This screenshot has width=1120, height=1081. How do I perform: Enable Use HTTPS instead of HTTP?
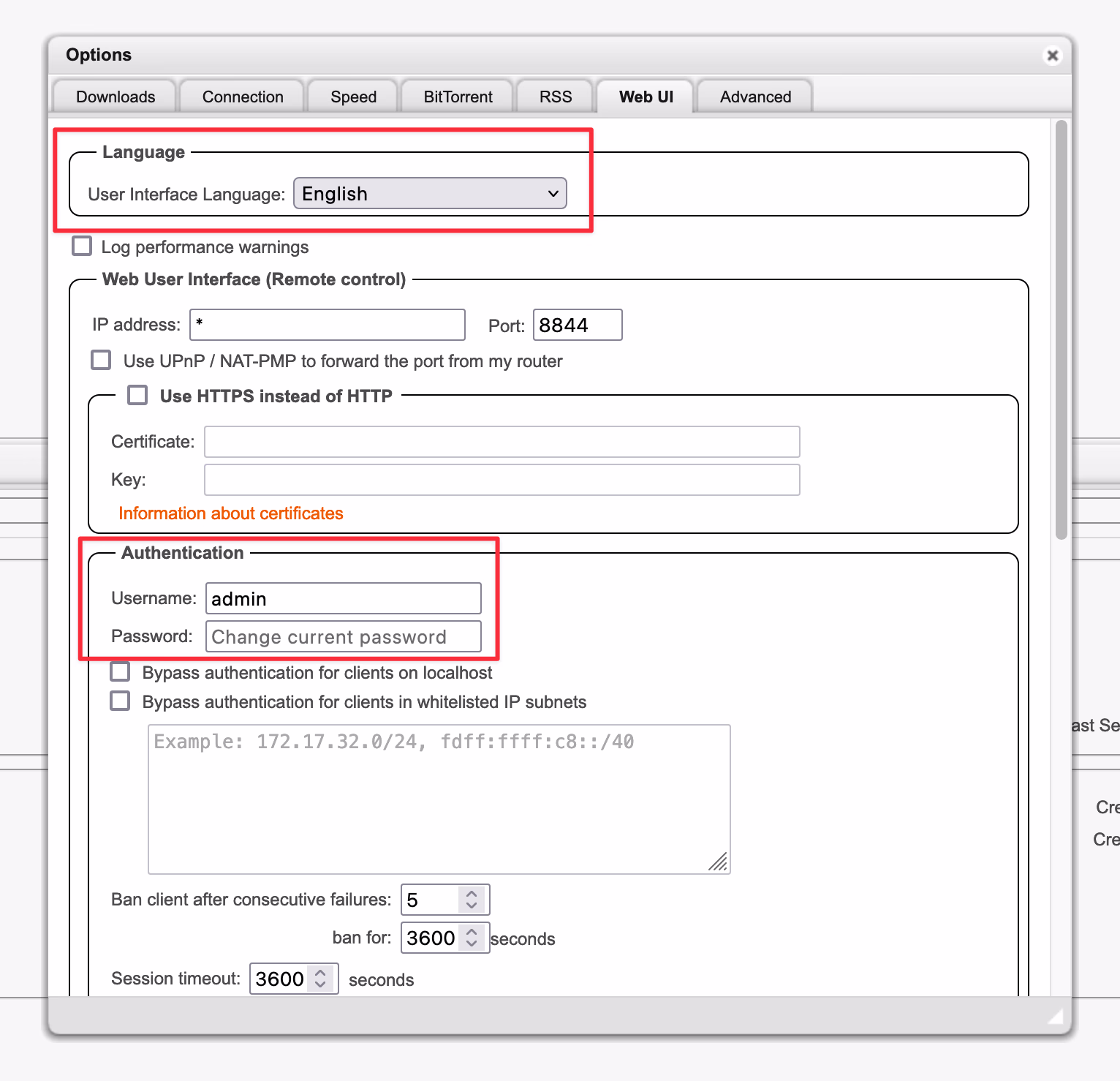click(137, 396)
